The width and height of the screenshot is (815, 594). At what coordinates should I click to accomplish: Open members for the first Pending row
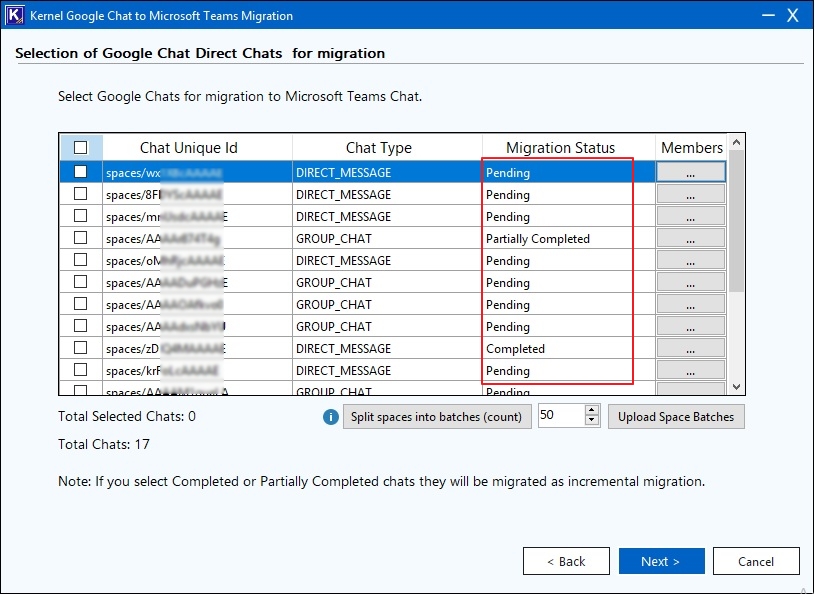pos(690,173)
